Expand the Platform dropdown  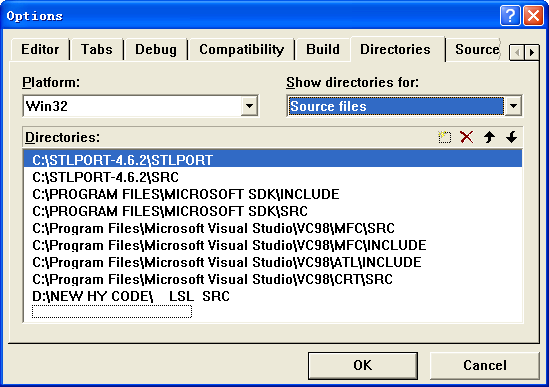coord(249,106)
